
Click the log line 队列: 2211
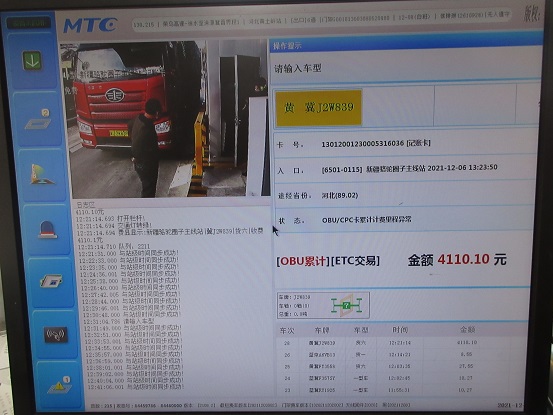(114, 246)
